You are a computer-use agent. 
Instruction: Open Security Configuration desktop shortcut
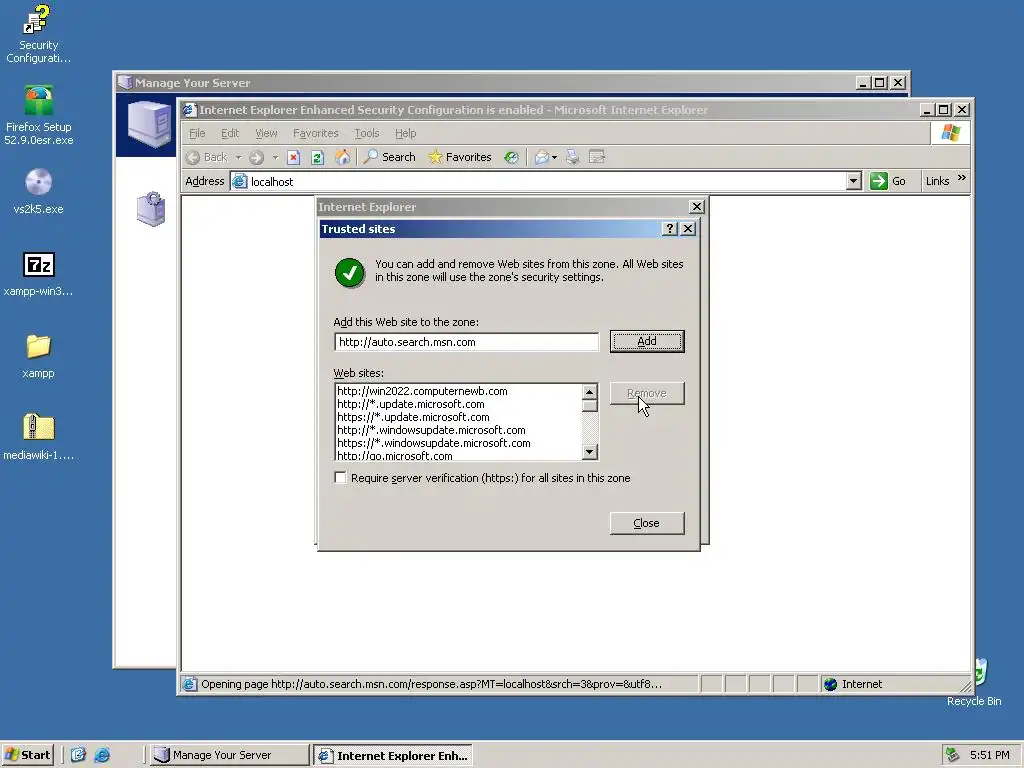tap(38, 34)
